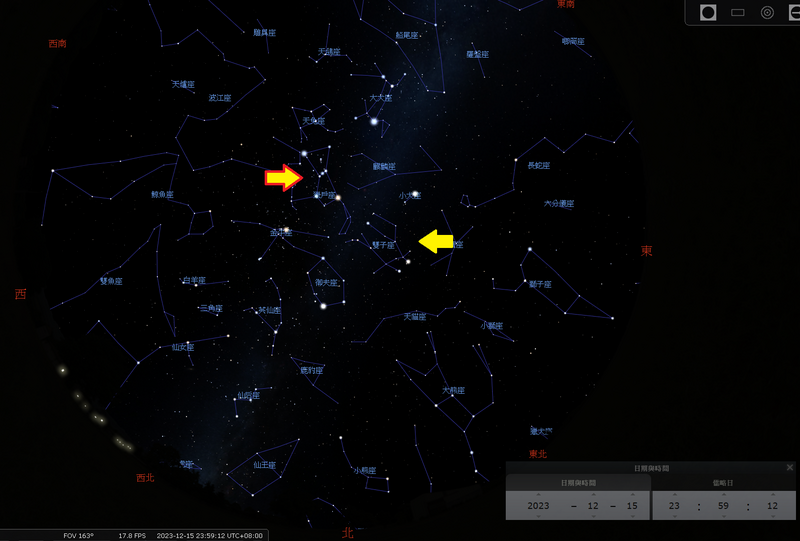Decrease the day value below 15

[632, 518]
